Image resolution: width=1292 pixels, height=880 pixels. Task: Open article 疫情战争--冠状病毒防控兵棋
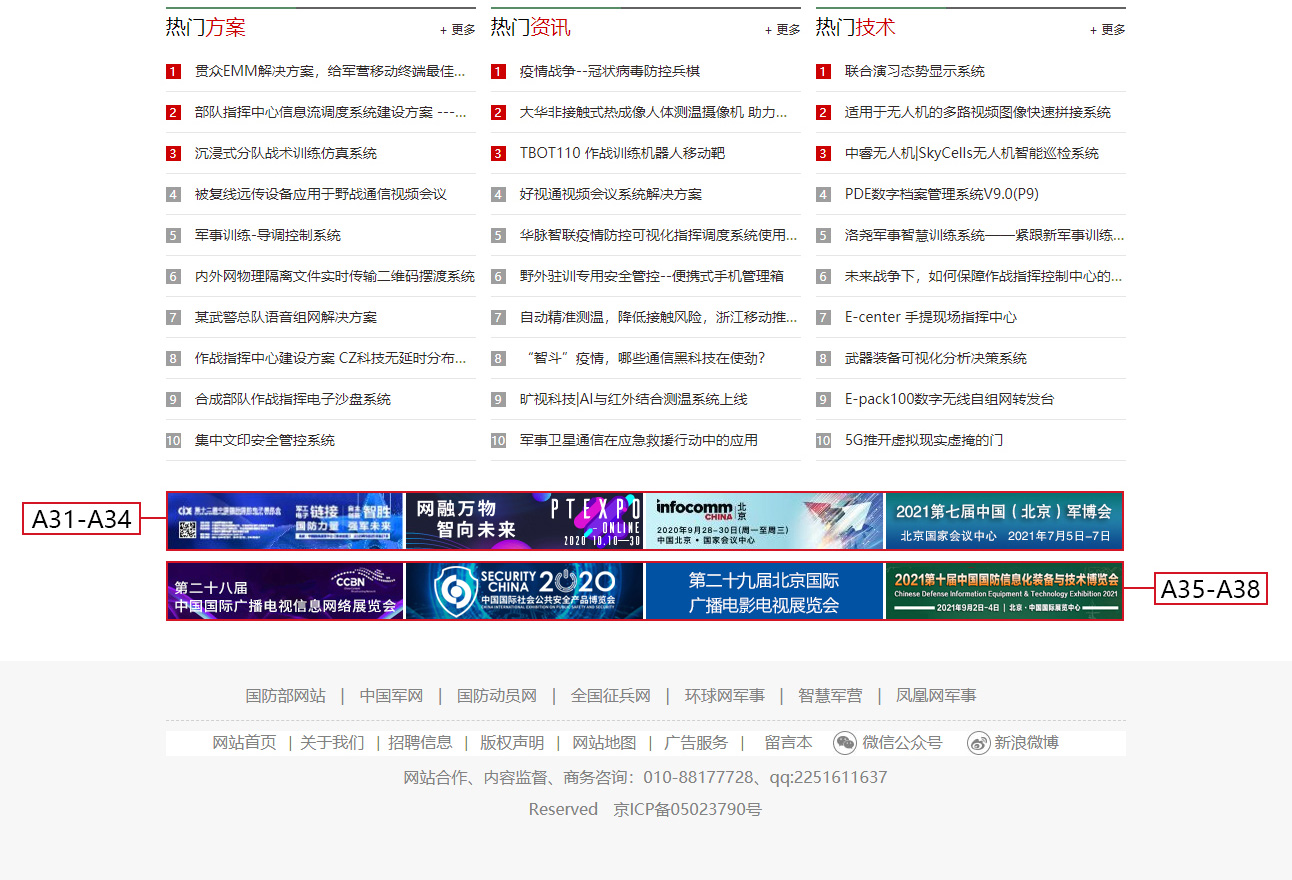pyautogui.click(x=609, y=71)
